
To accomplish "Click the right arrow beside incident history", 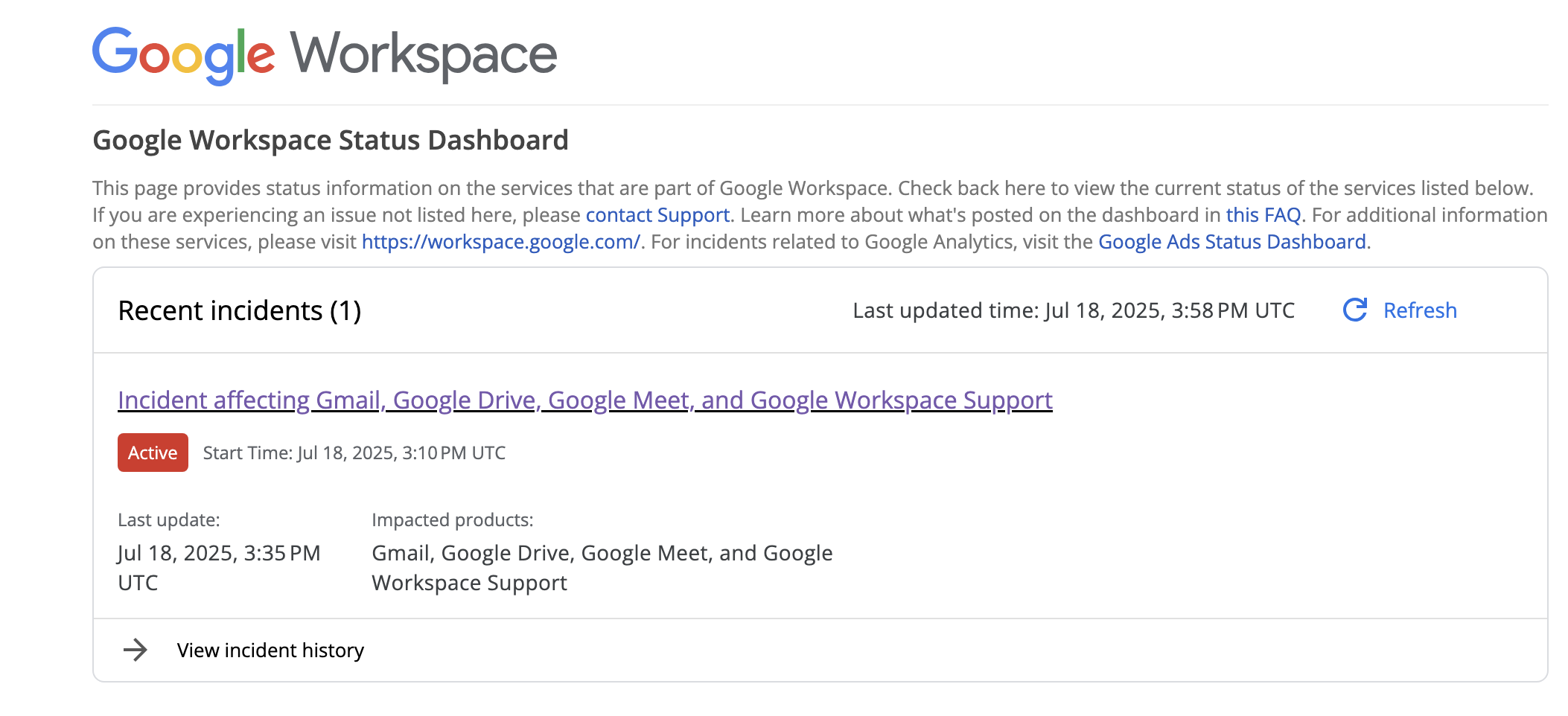I will 136,650.
